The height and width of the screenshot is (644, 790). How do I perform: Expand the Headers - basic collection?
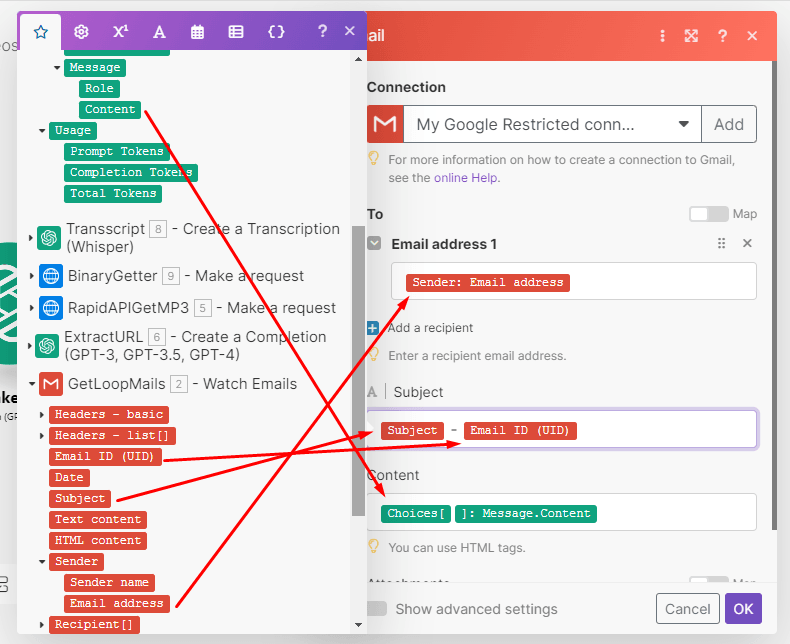point(42,414)
